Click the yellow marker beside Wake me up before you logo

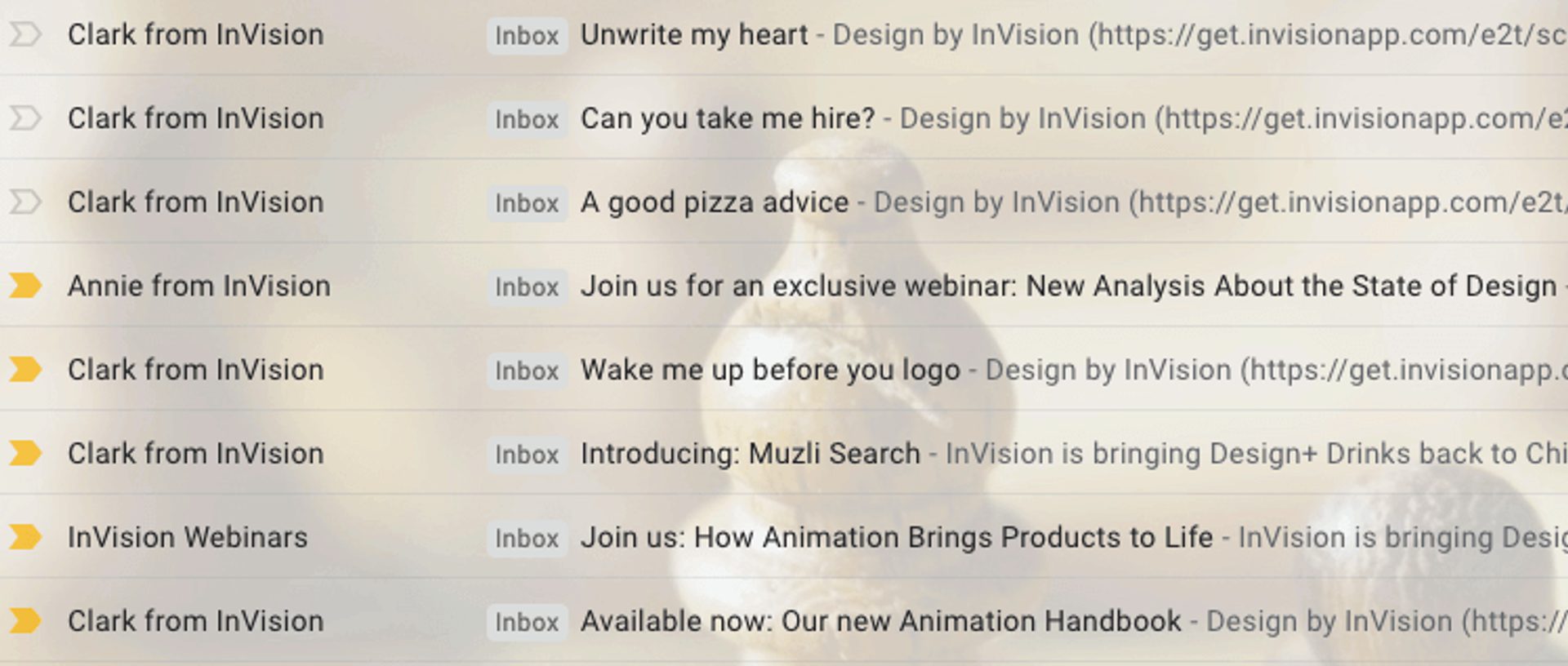24,370
